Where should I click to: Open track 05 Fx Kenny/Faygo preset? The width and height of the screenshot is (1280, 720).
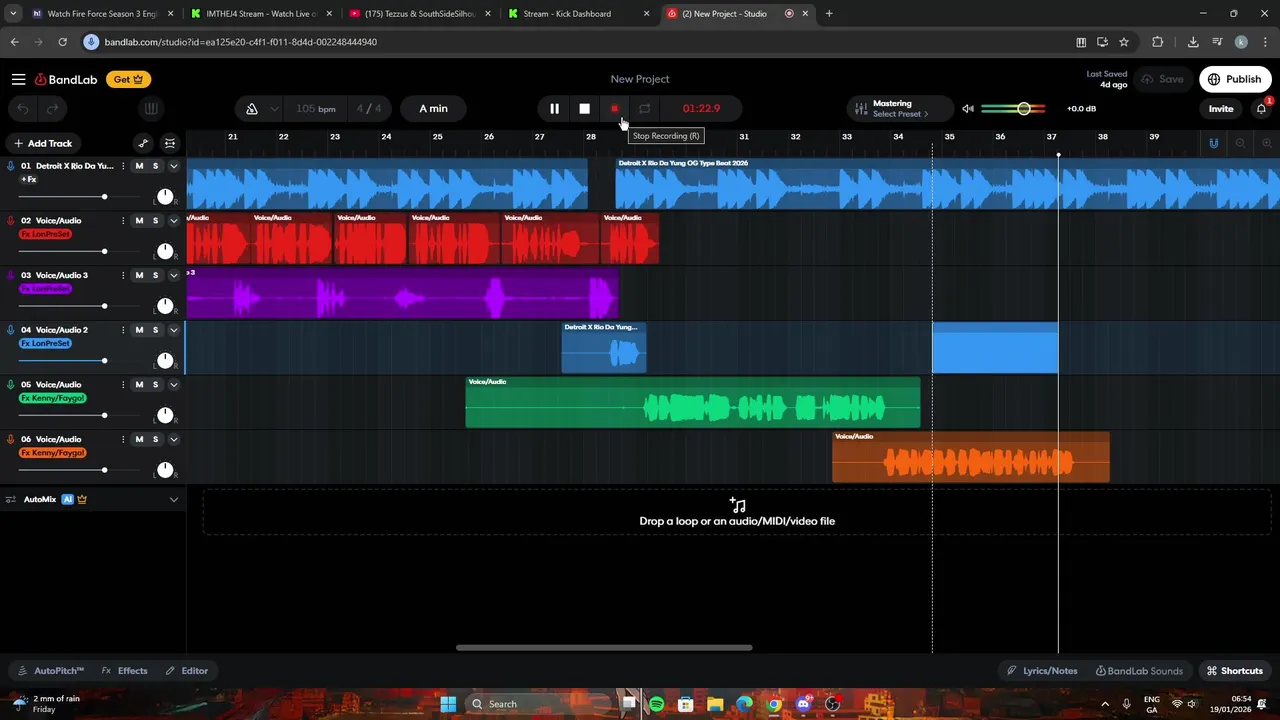(x=52, y=398)
